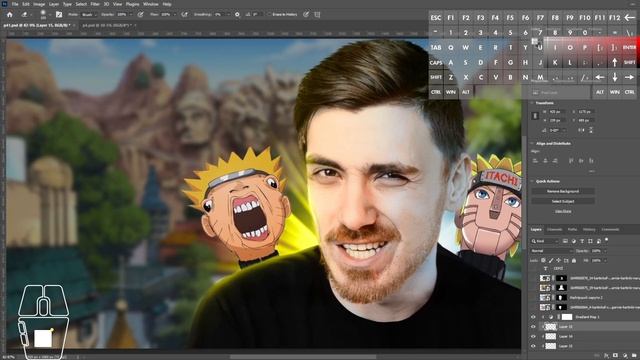Viewport: 640px width, 360px height.
Task: Align horizontal centers icon in Properties
Action: point(545,161)
